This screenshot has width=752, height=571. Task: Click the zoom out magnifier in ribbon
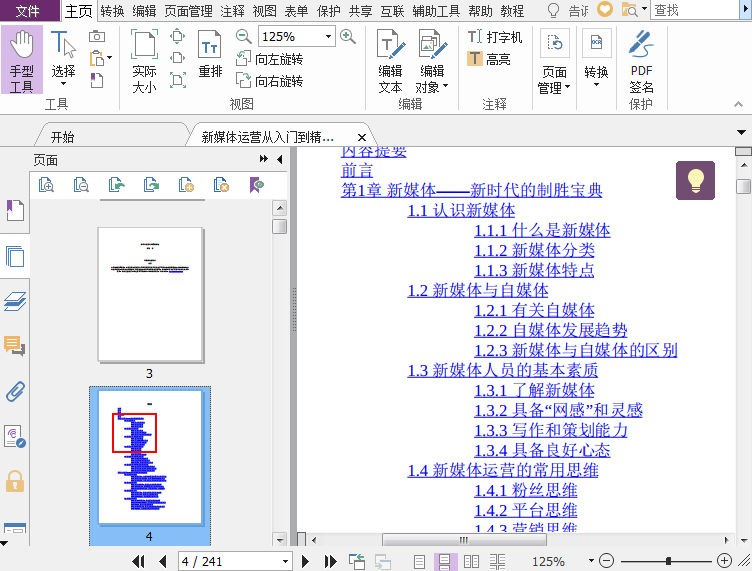click(244, 36)
